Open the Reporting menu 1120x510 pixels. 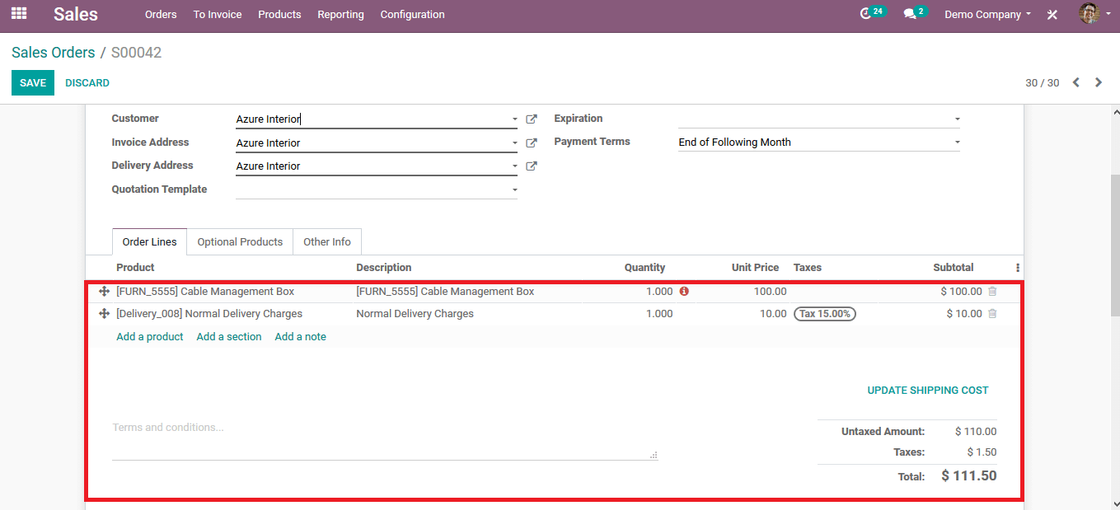[x=341, y=14]
